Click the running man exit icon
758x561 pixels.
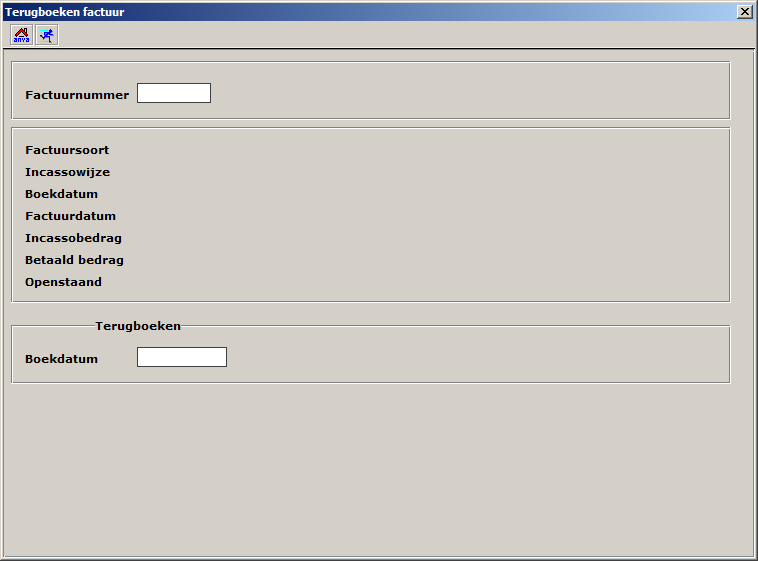[47, 35]
